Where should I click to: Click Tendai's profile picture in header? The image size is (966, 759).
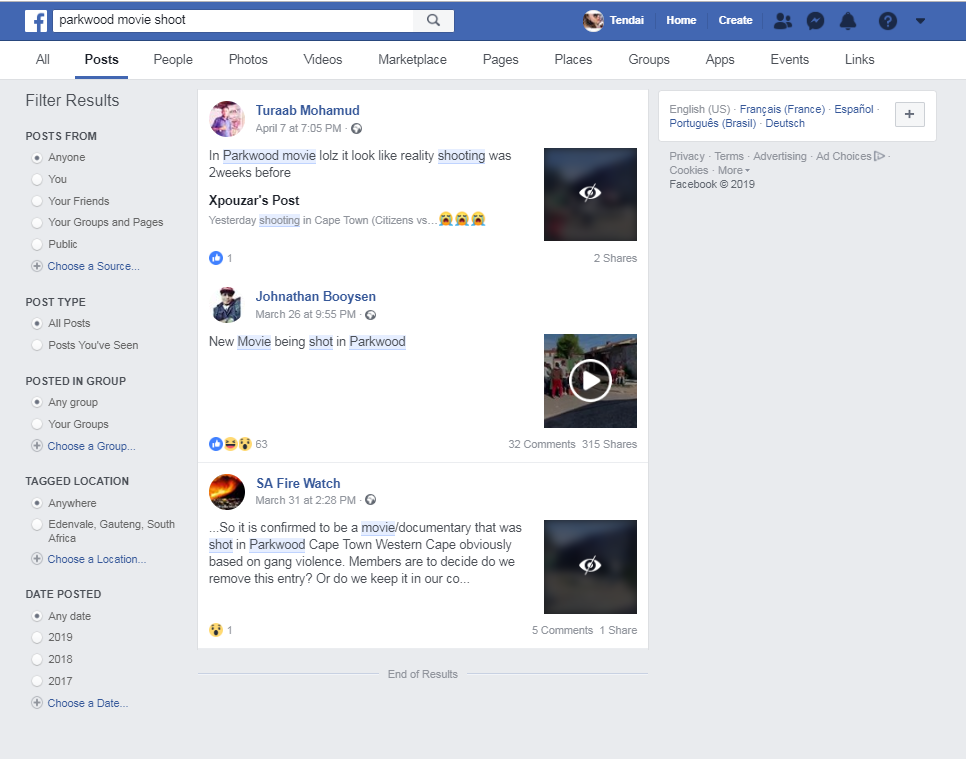[x=593, y=20]
